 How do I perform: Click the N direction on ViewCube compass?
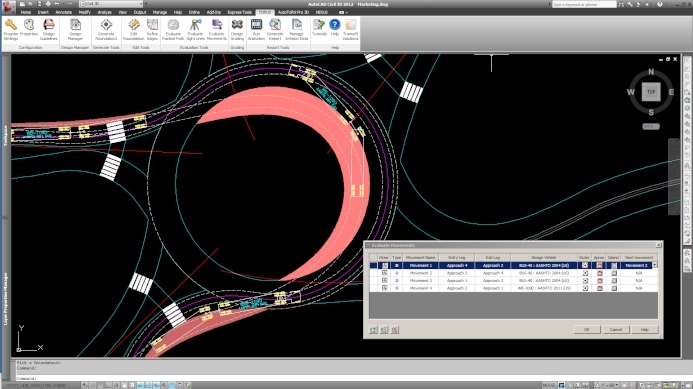[651, 72]
